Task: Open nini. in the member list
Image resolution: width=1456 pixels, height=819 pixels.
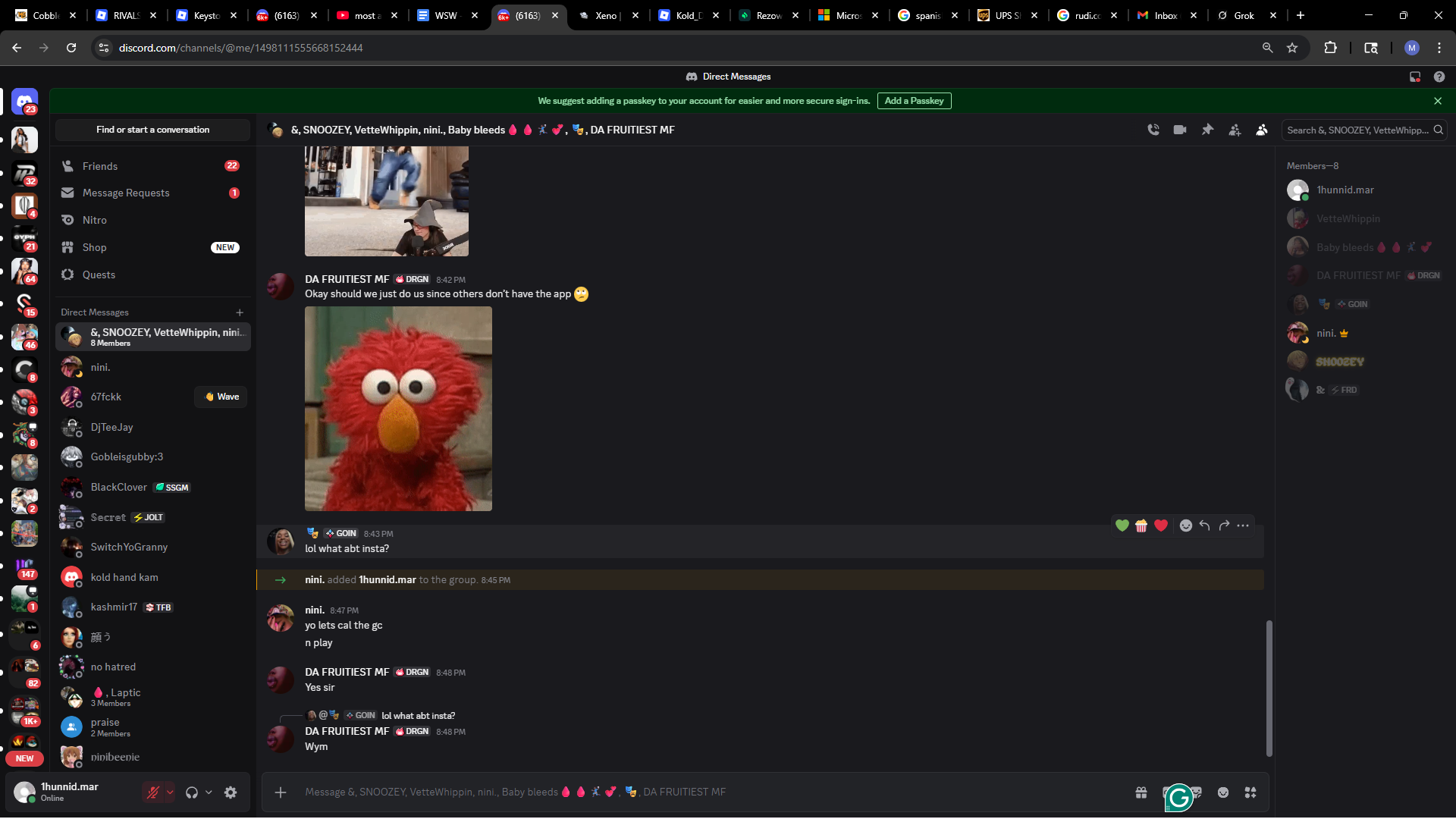Action: coord(1364,333)
